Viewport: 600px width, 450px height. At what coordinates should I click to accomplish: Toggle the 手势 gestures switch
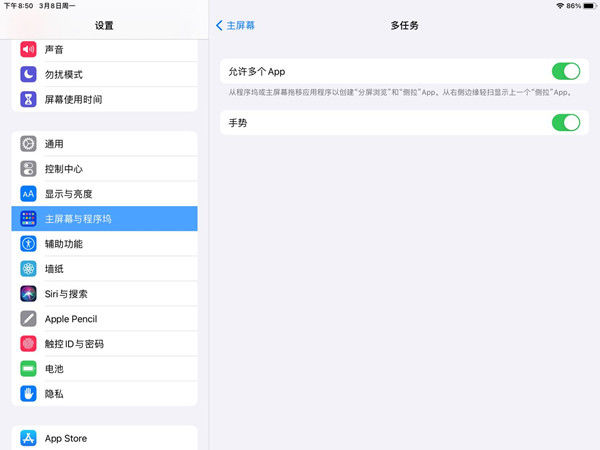point(566,123)
